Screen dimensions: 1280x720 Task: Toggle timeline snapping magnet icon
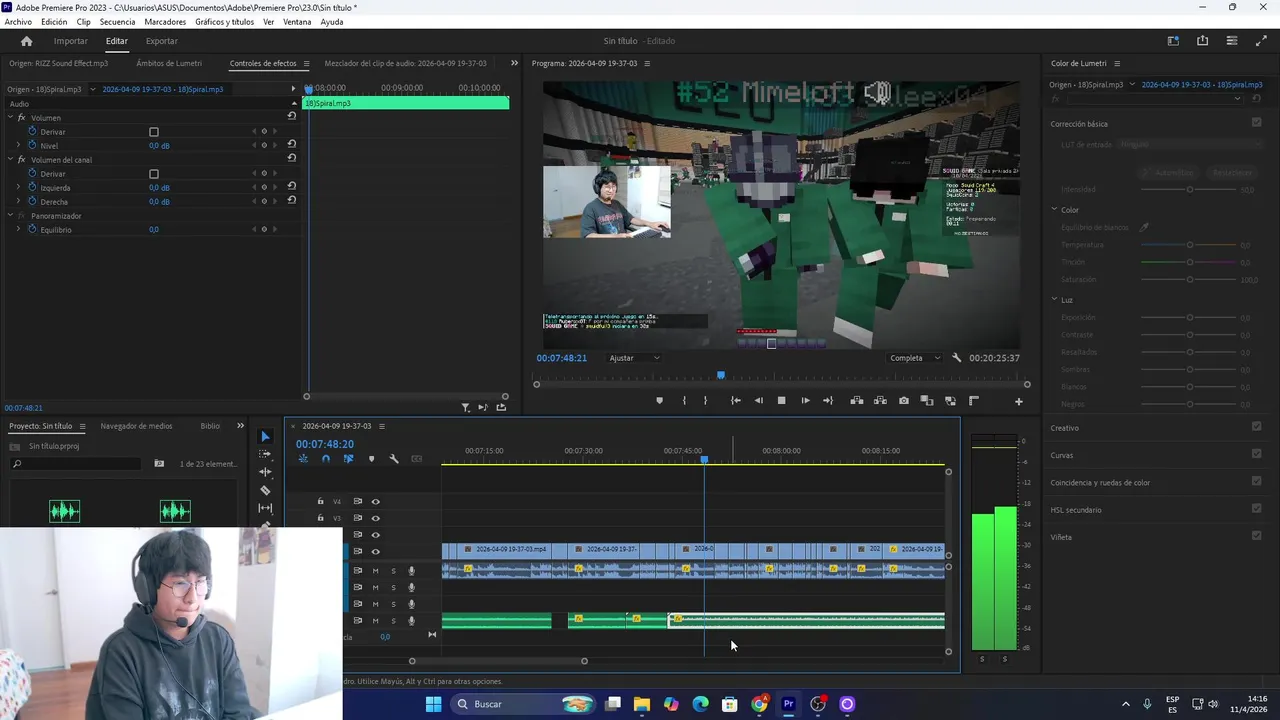[326, 459]
